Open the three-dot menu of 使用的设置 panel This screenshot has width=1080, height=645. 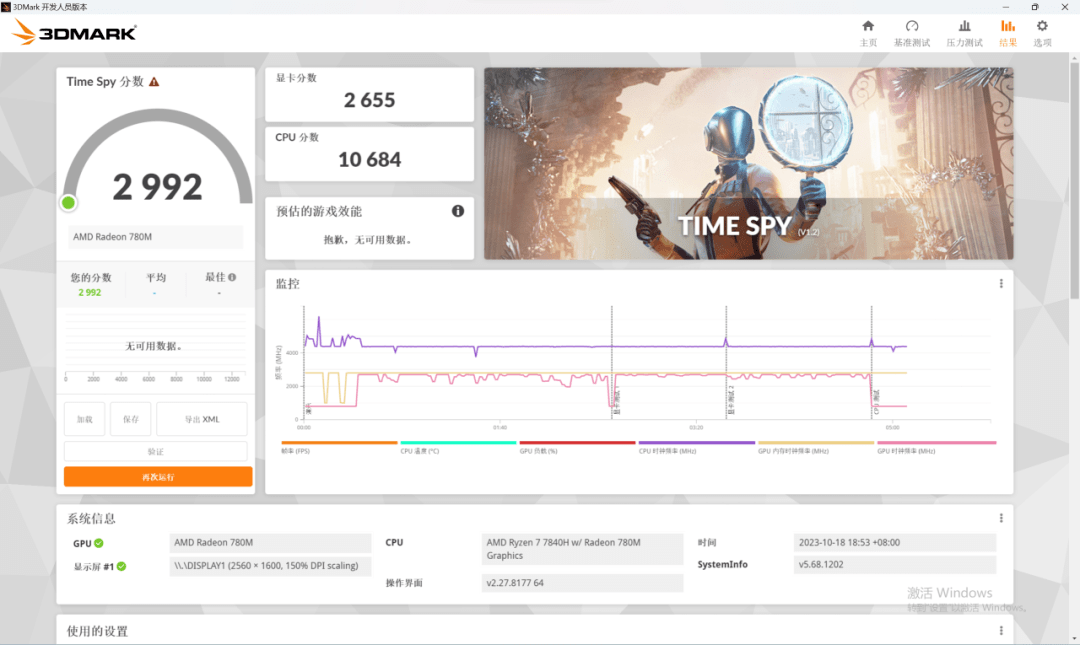click(x=1001, y=631)
